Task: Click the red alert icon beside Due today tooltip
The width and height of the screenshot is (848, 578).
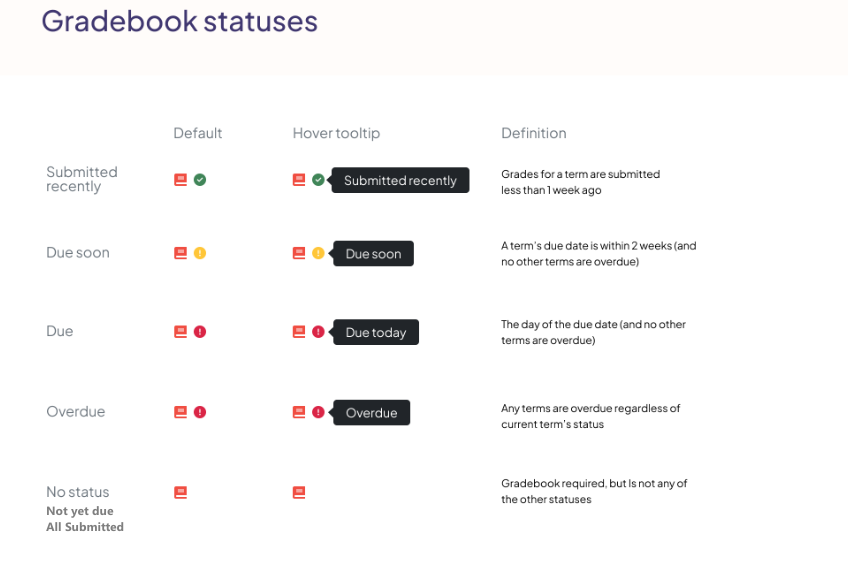Action: tap(318, 331)
